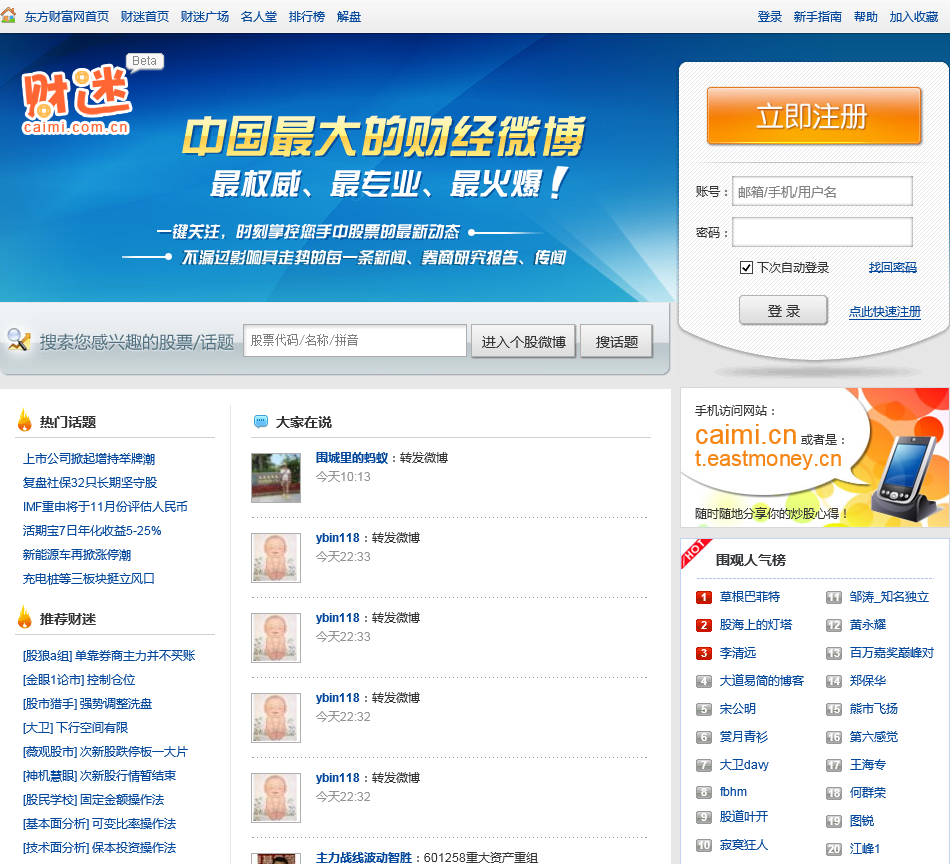Open [大卫] 下行空间有限

point(75,728)
